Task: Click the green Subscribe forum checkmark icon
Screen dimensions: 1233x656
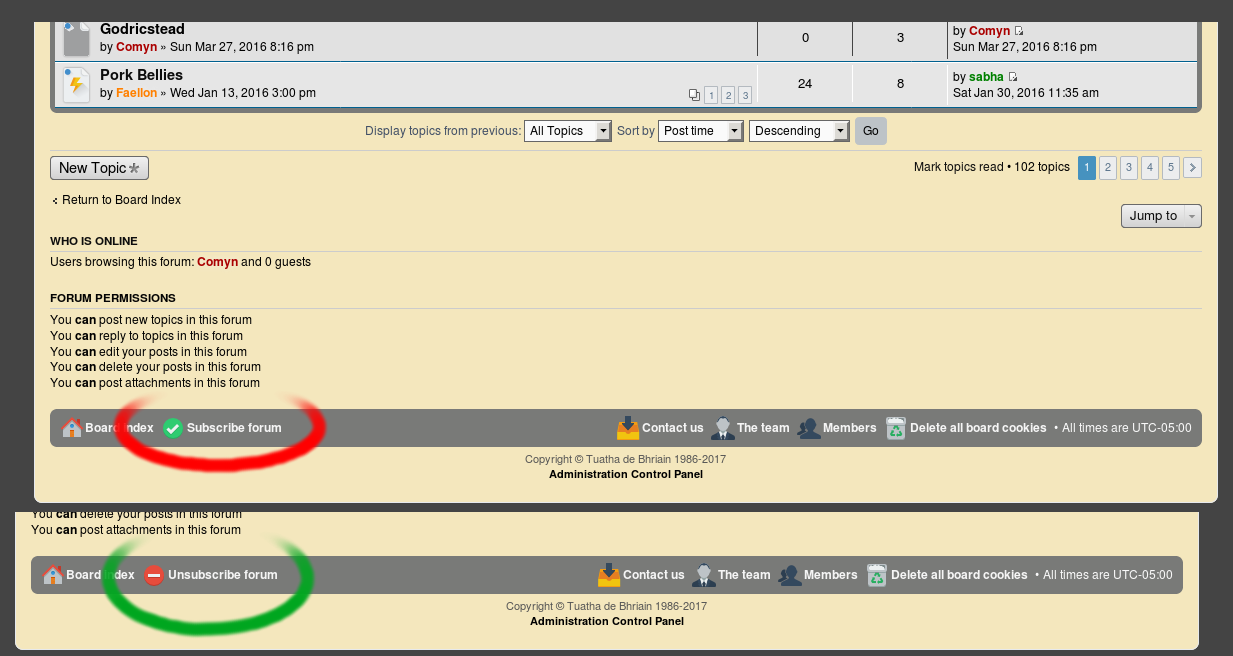Action: click(x=173, y=428)
